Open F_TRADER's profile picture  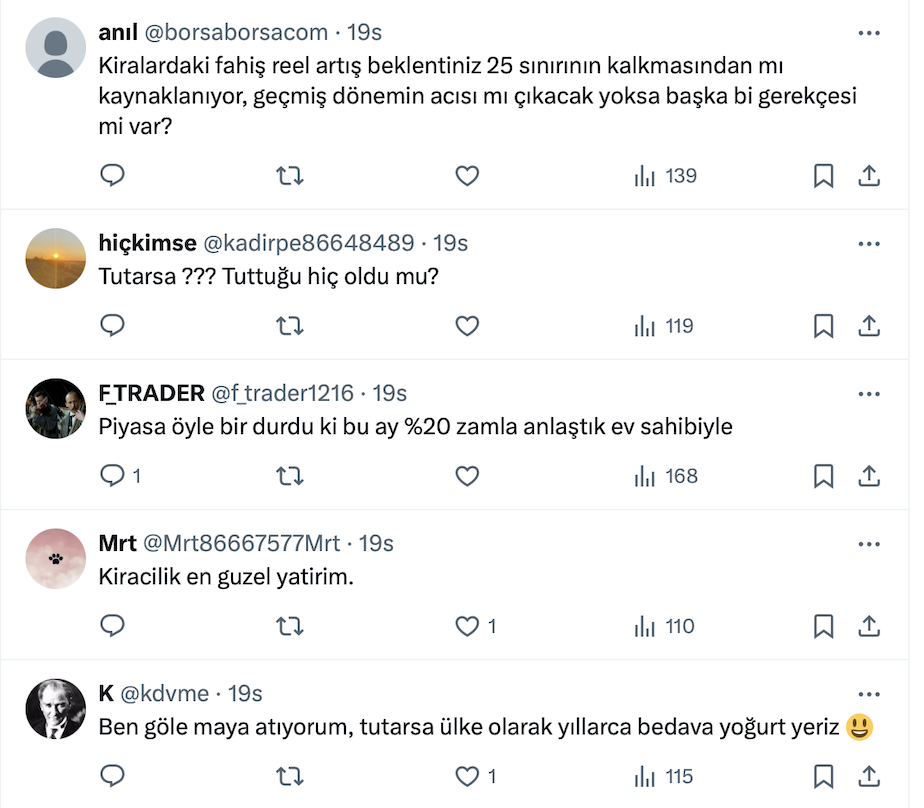coord(55,408)
